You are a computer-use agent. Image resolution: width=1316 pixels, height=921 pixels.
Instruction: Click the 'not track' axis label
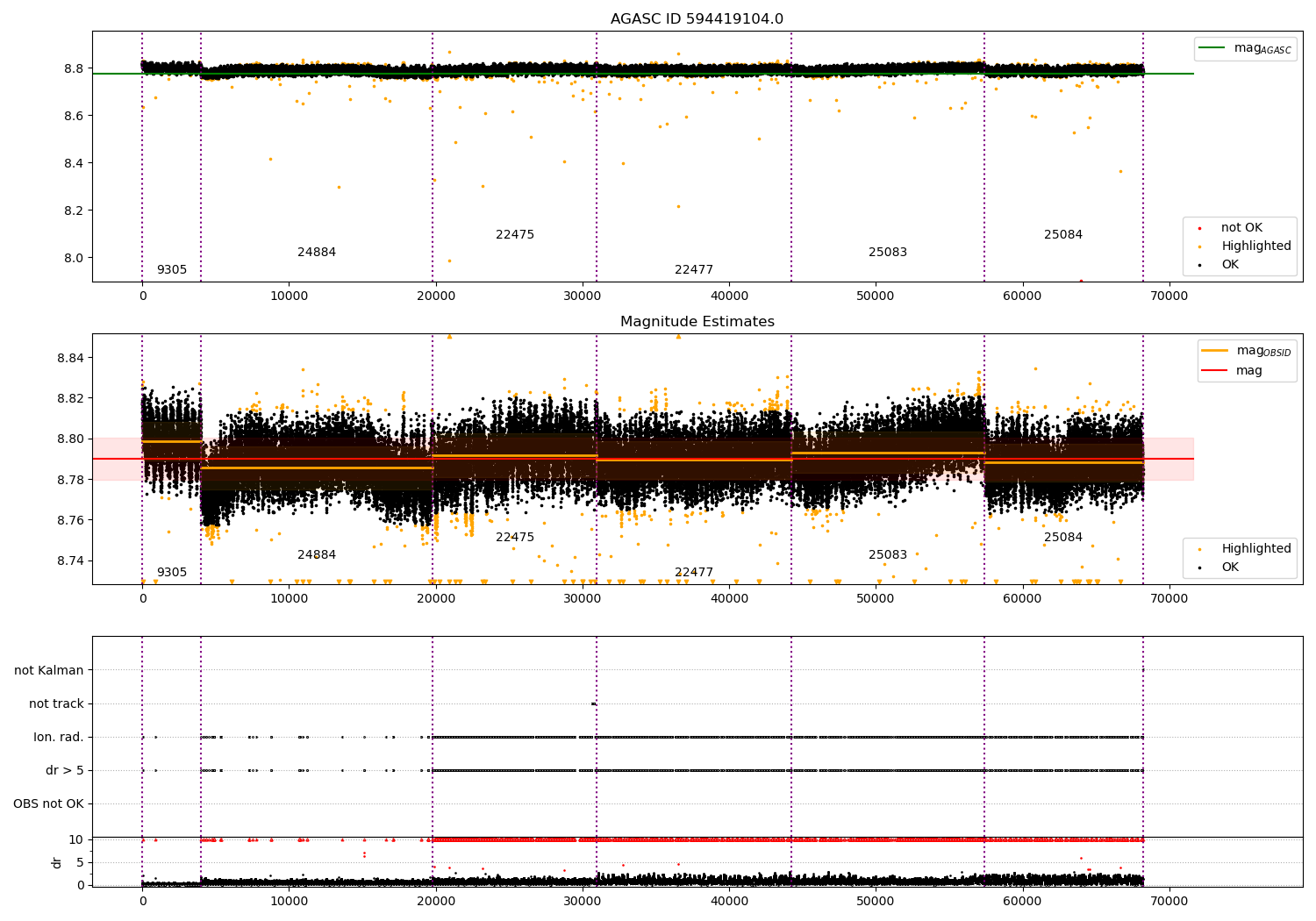[x=56, y=704]
